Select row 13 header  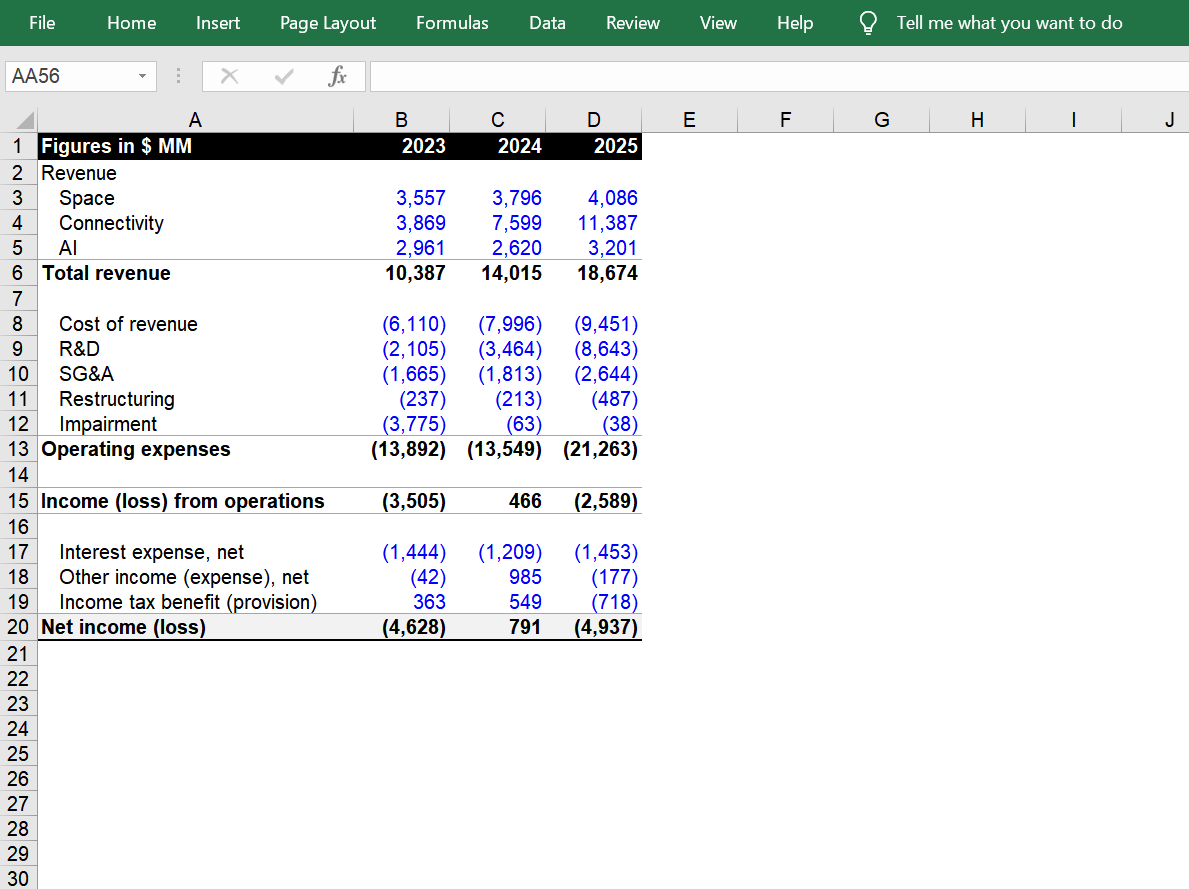coord(18,449)
